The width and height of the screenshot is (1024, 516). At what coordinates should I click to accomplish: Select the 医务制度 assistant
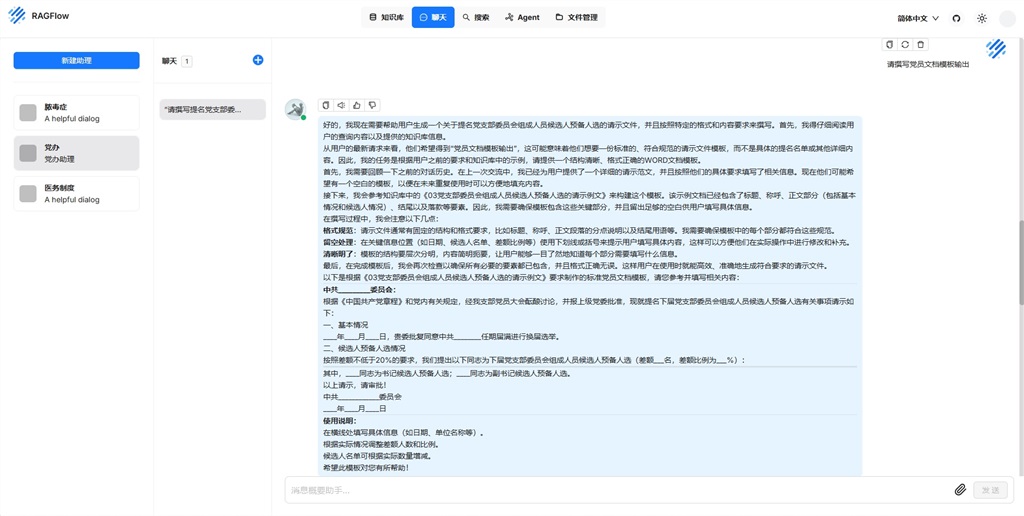pos(76,194)
